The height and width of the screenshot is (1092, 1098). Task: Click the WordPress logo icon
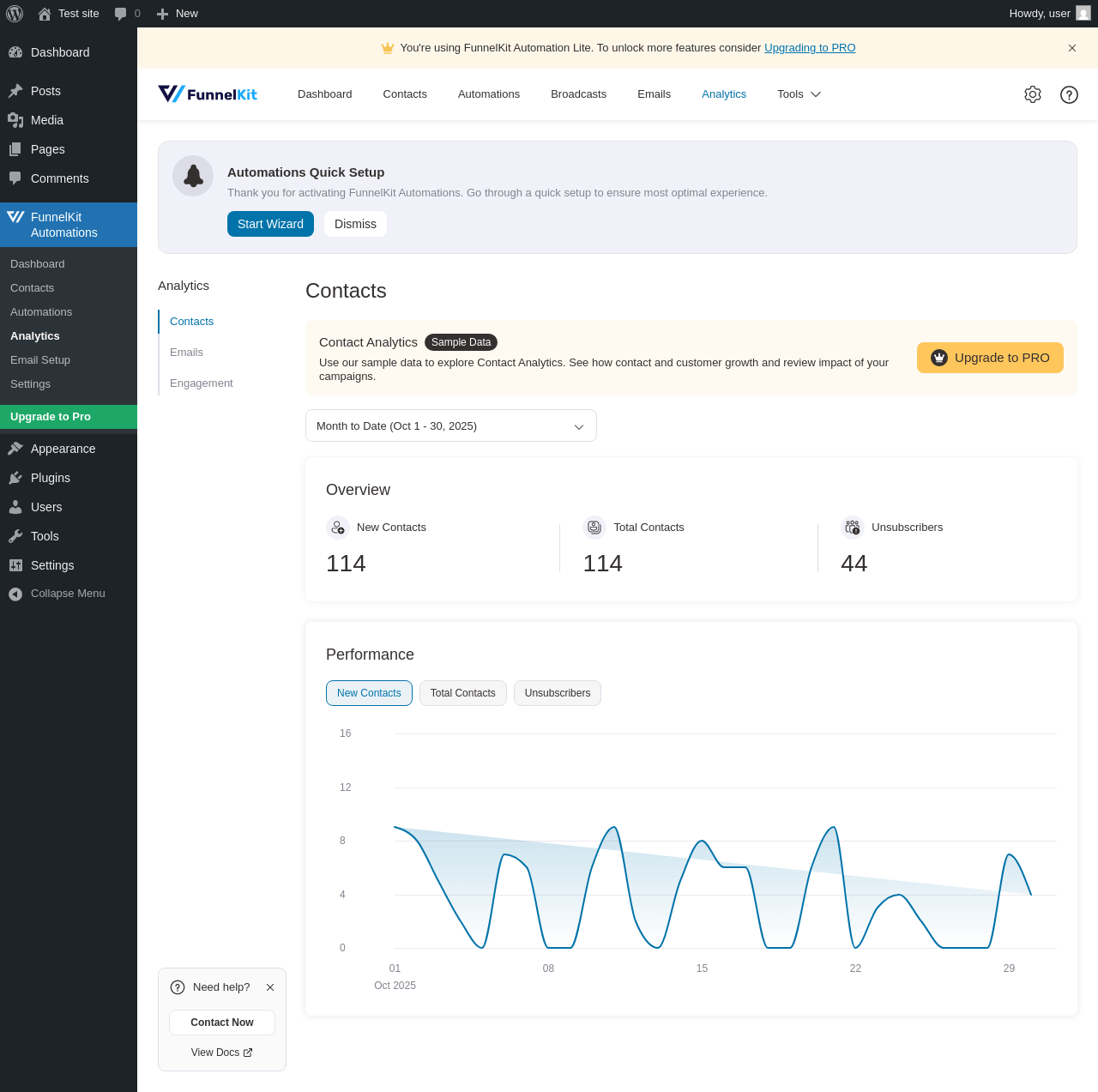[15, 14]
